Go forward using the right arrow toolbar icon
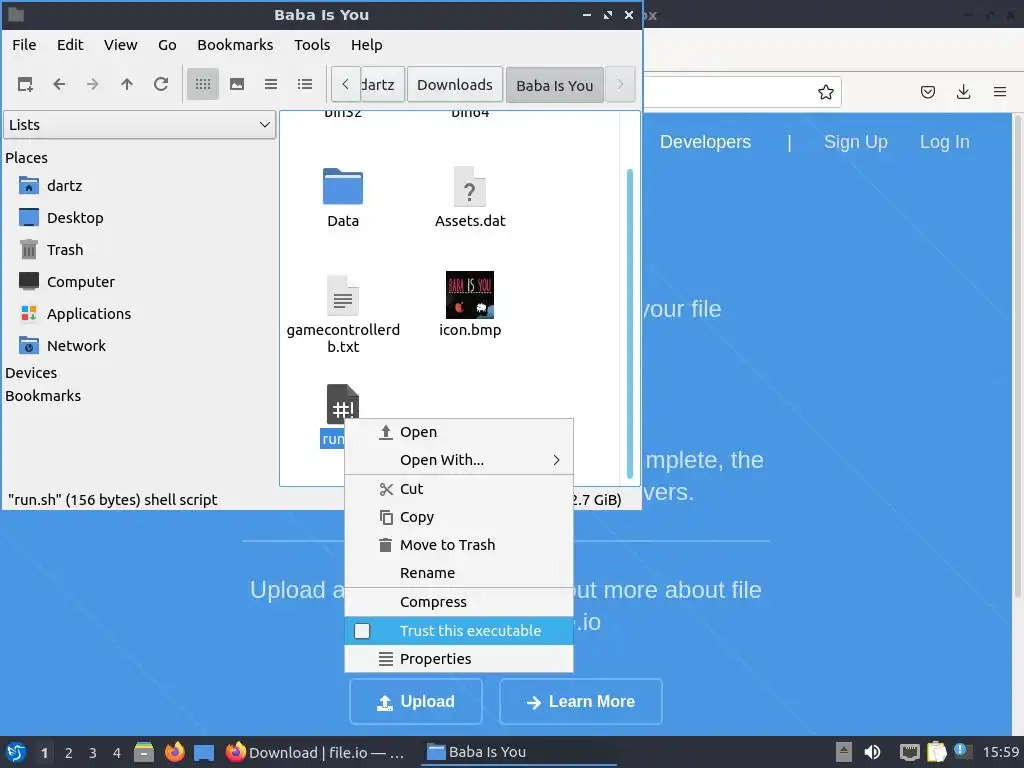Image resolution: width=1024 pixels, height=768 pixels. click(x=93, y=84)
